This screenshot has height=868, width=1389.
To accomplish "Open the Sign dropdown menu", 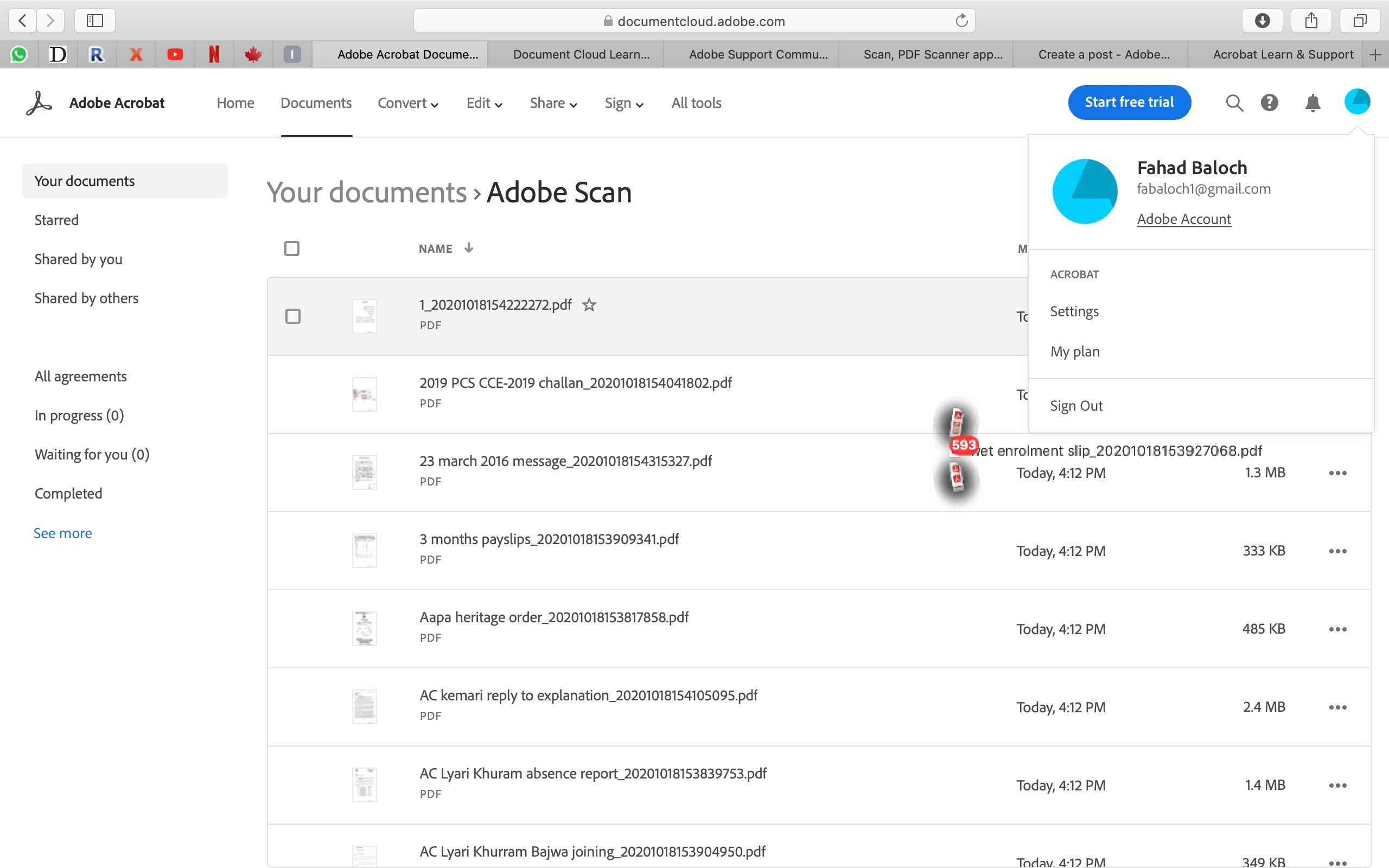I will point(623,103).
